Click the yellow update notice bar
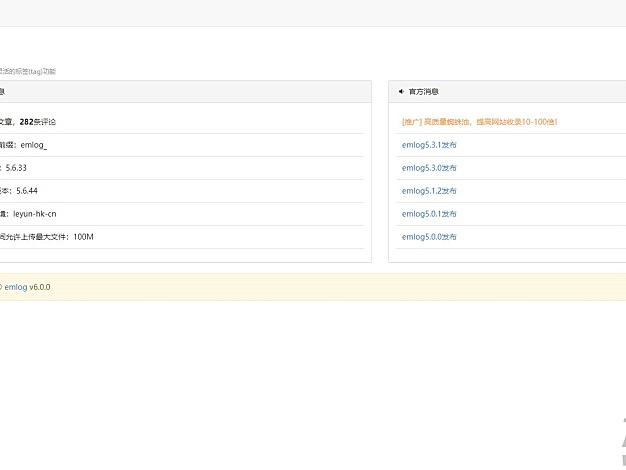Image resolution: width=626 pixels, height=470 pixels. click(300, 287)
